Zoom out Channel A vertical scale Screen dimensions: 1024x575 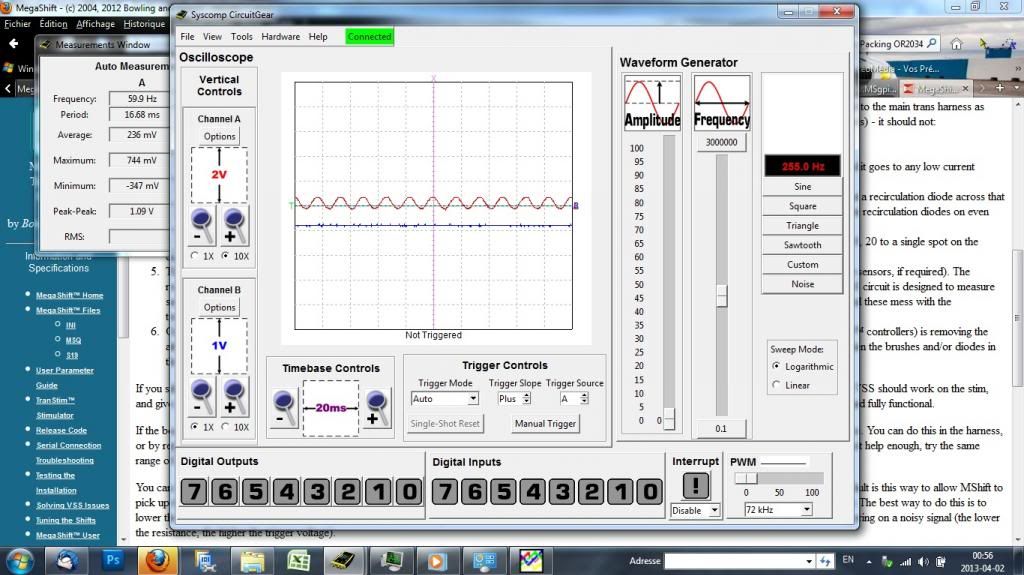point(201,225)
